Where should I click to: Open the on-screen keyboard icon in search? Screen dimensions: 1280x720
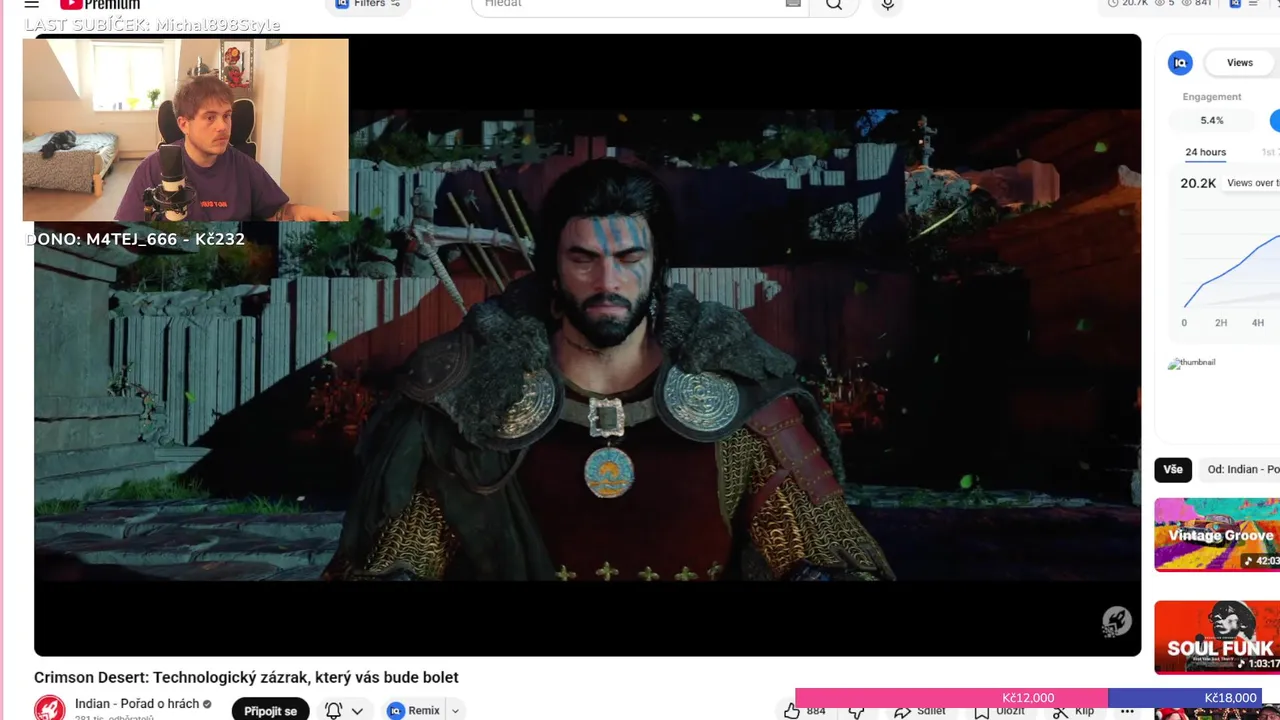[793, 4]
